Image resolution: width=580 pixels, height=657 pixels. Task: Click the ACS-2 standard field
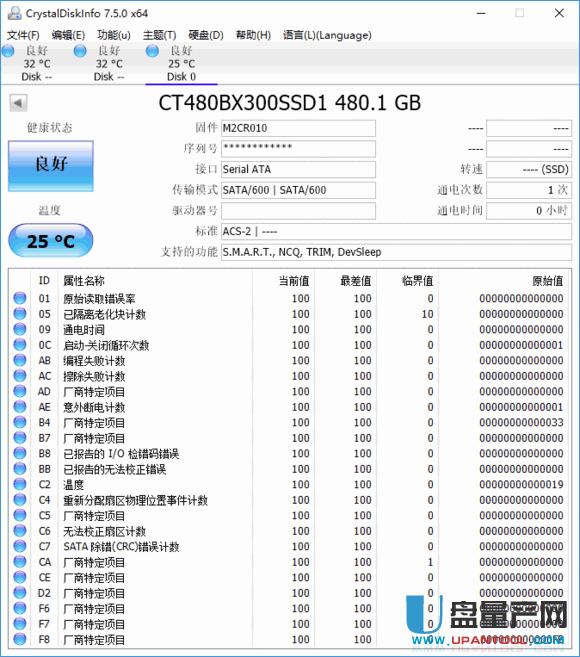pos(396,231)
